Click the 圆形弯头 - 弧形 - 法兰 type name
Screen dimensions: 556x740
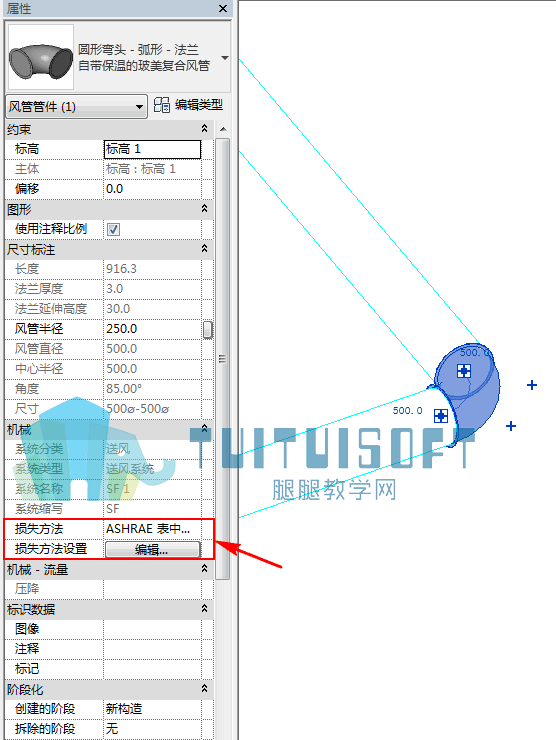point(138,50)
